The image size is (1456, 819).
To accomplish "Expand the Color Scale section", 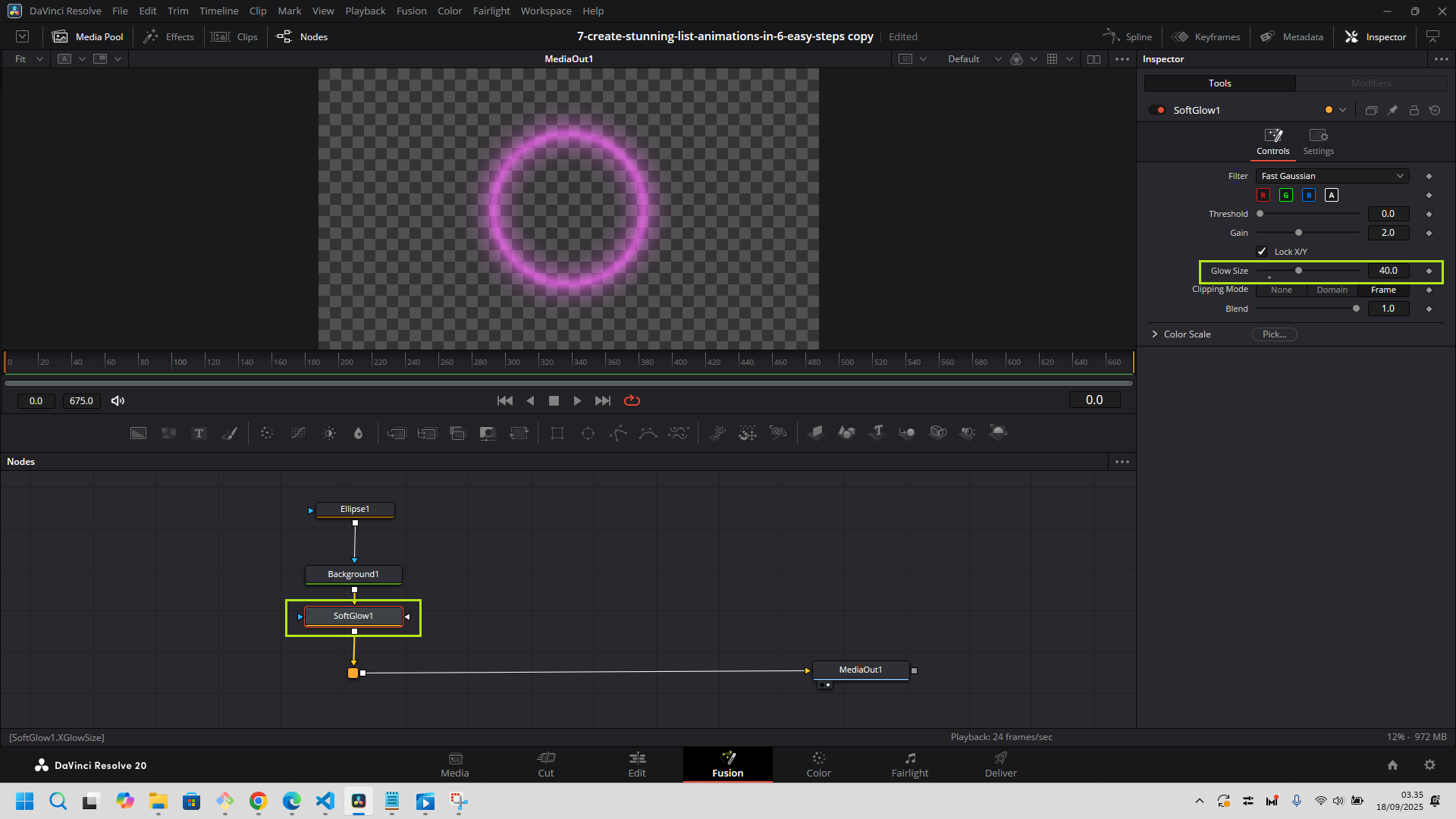I will (x=1155, y=334).
